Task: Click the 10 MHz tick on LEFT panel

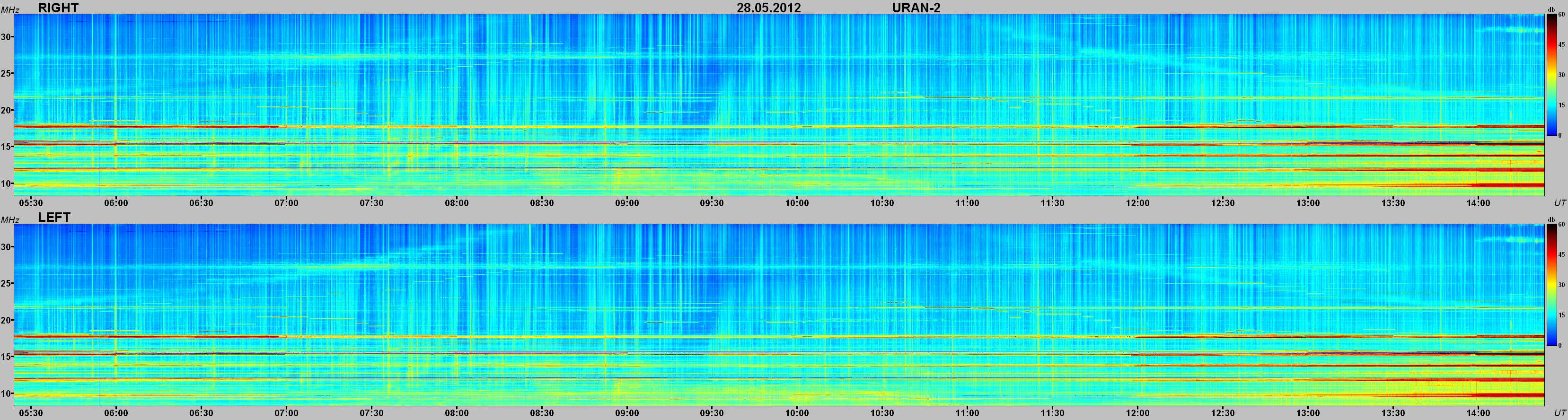Action: tap(6, 393)
